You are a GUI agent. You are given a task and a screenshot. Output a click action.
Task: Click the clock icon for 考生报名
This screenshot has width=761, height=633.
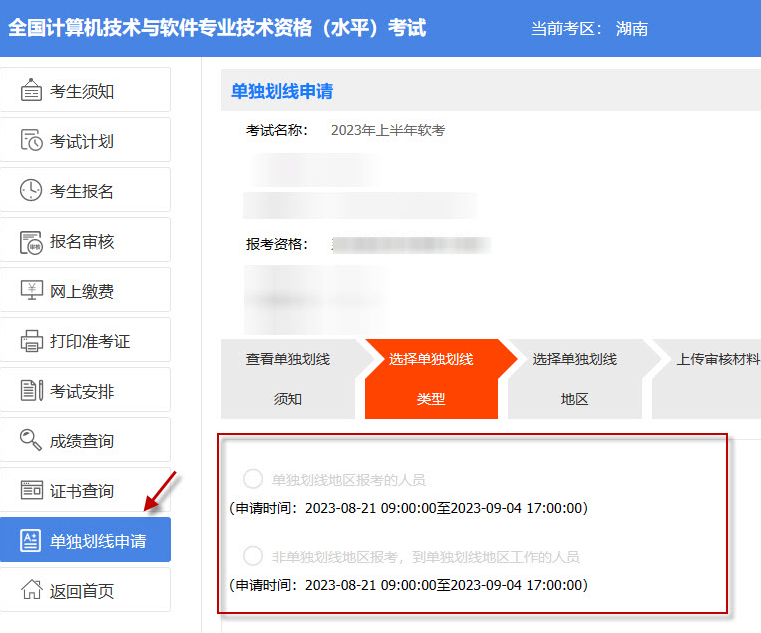pos(32,191)
